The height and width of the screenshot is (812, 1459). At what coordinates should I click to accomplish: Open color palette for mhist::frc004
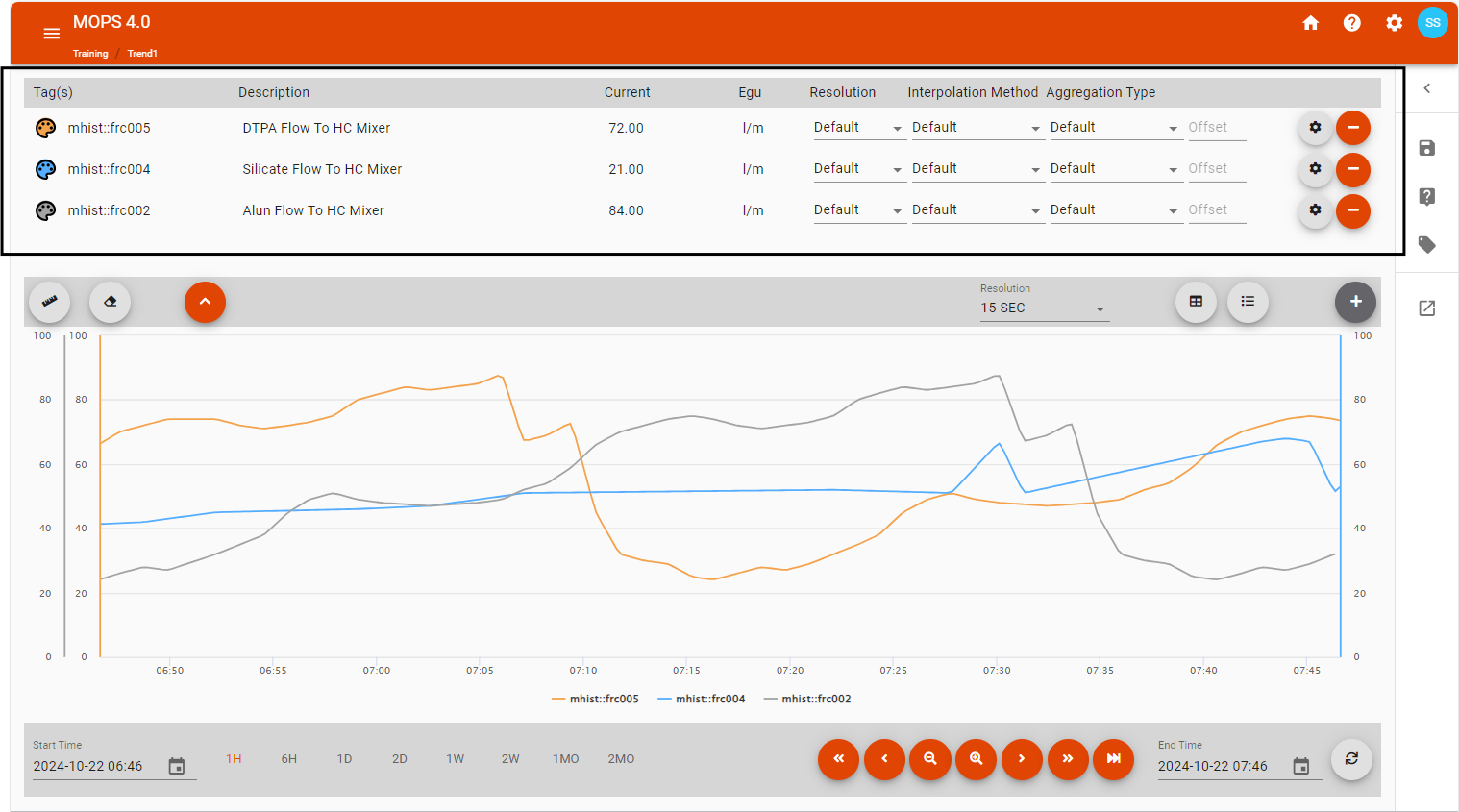pyautogui.click(x=45, y=169)
